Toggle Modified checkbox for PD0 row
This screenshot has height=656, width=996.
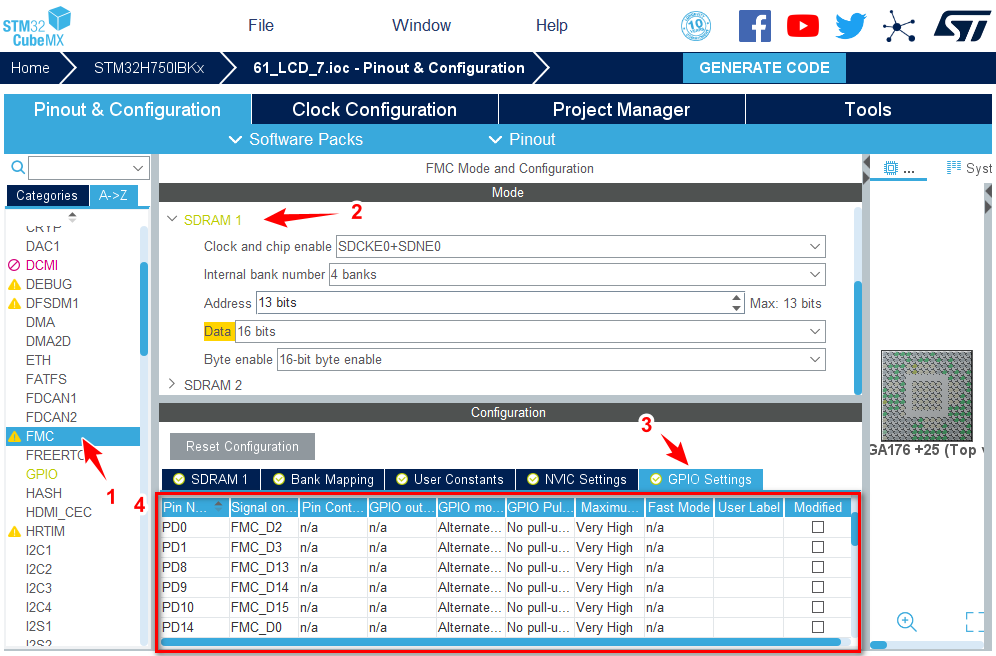(x=818, y=527)
